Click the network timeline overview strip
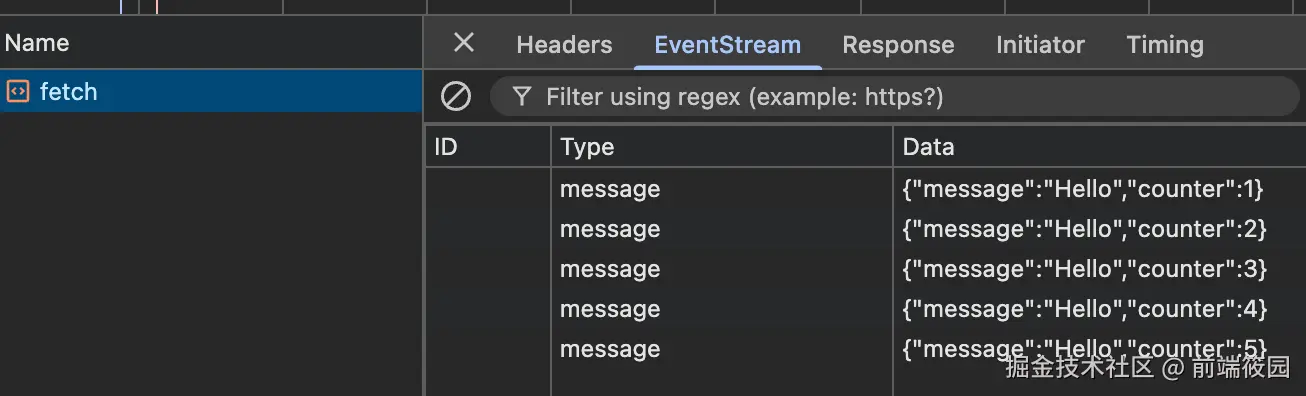The width and height of the screenshot is (1306, 396). pos(653,7)
